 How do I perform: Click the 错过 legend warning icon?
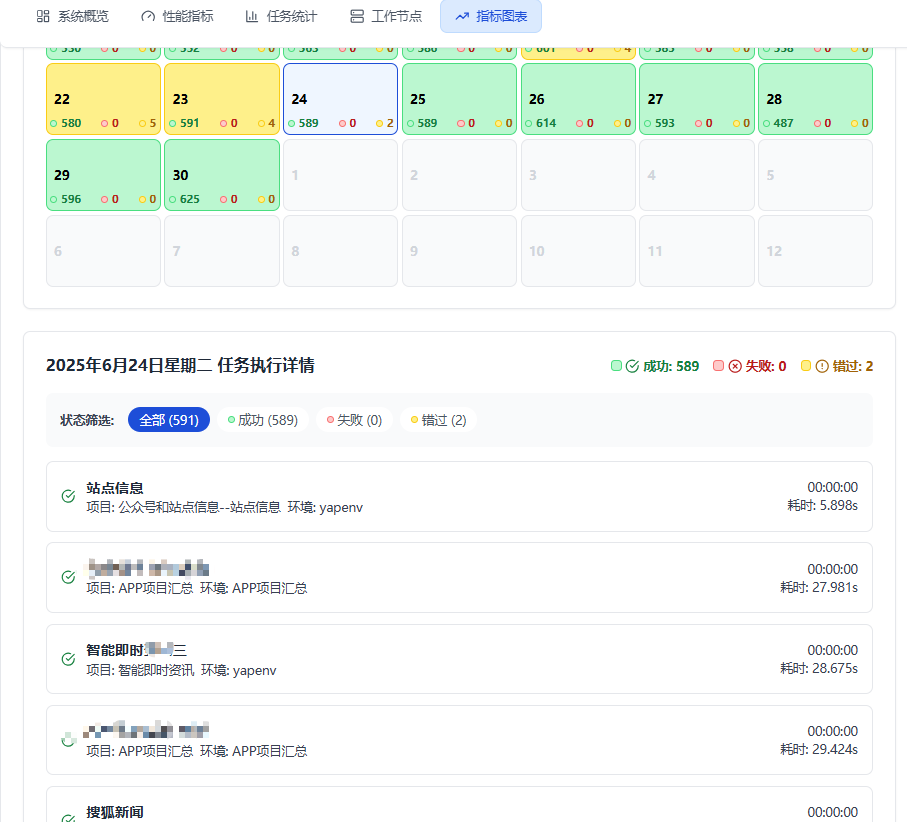tap(824, 366)
